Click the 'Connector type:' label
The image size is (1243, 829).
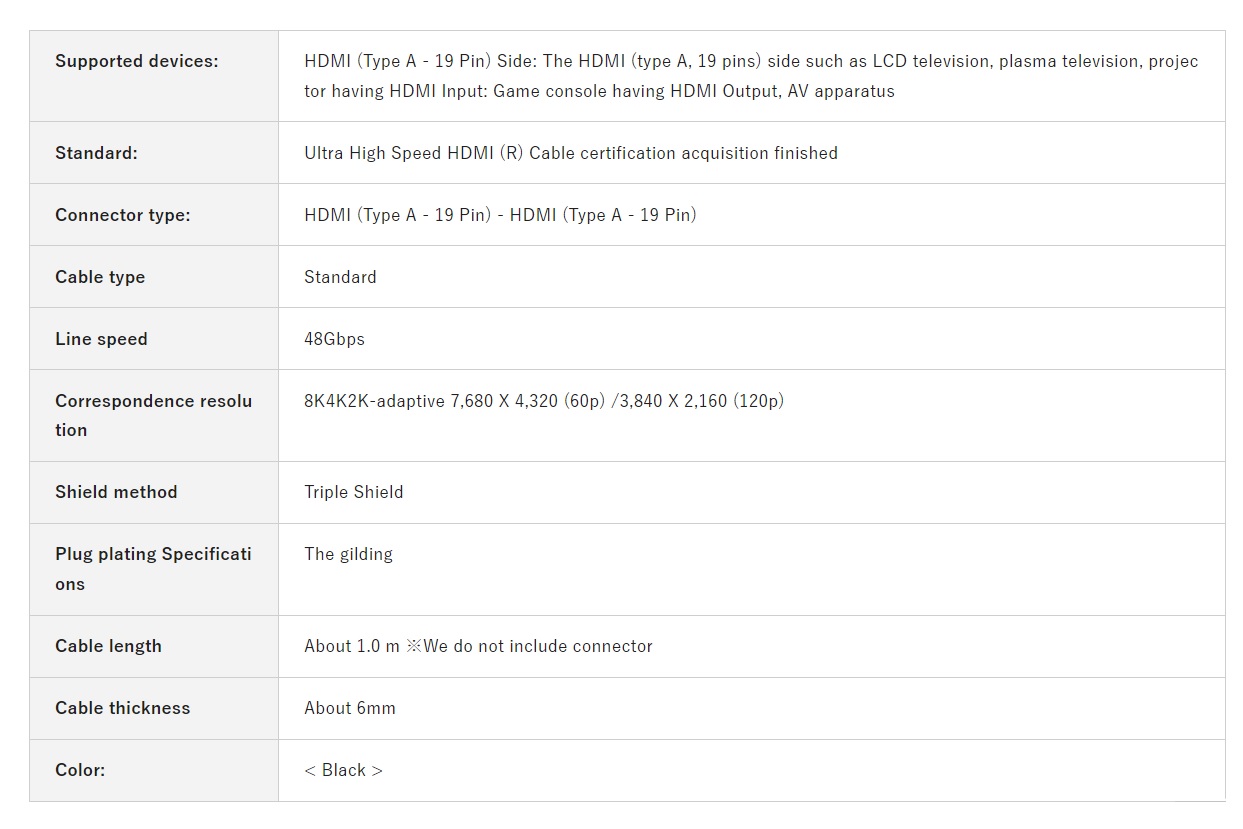tap(122, 215)
